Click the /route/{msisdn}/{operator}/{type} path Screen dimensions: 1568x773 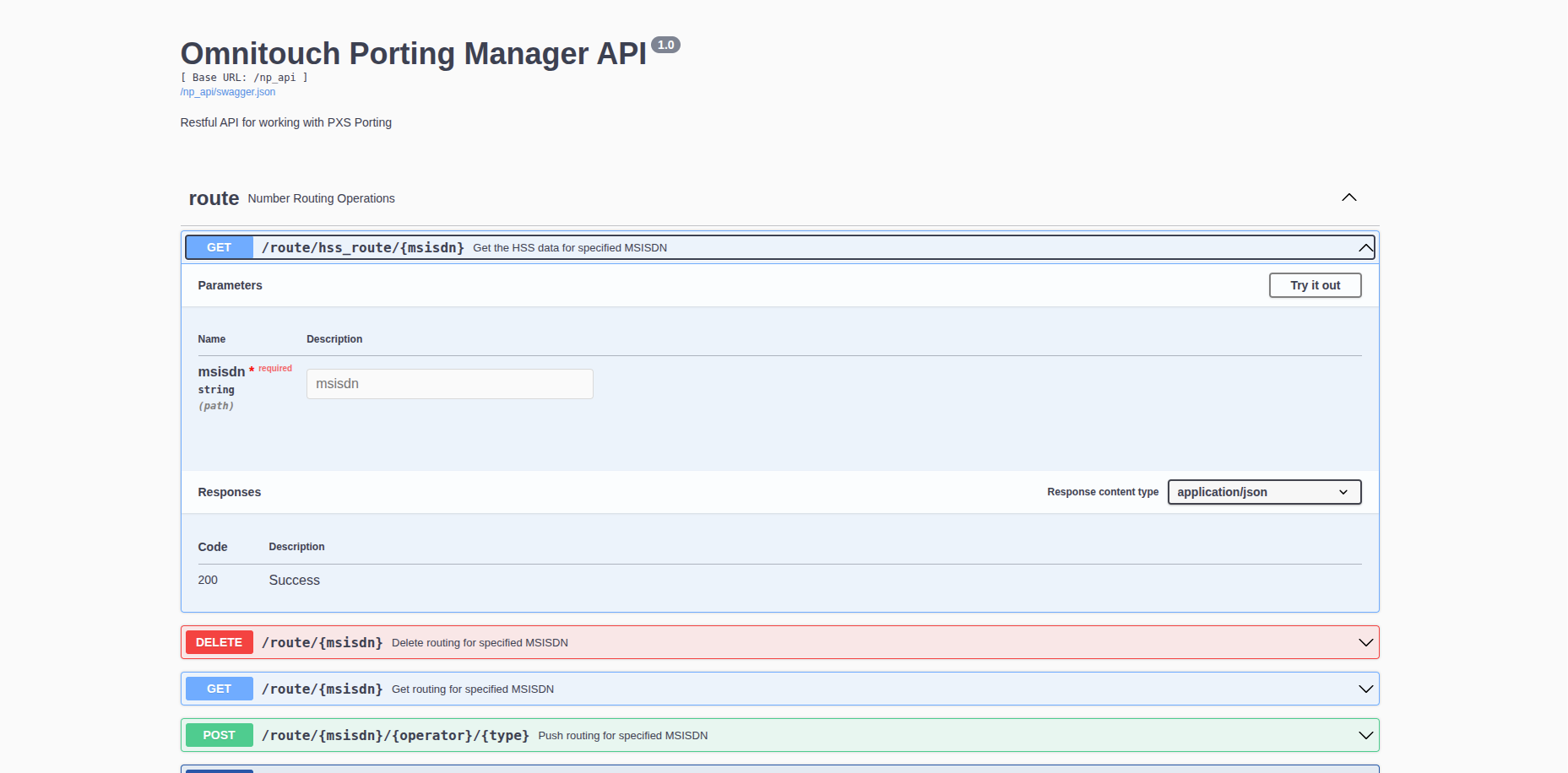click(396, 735)
